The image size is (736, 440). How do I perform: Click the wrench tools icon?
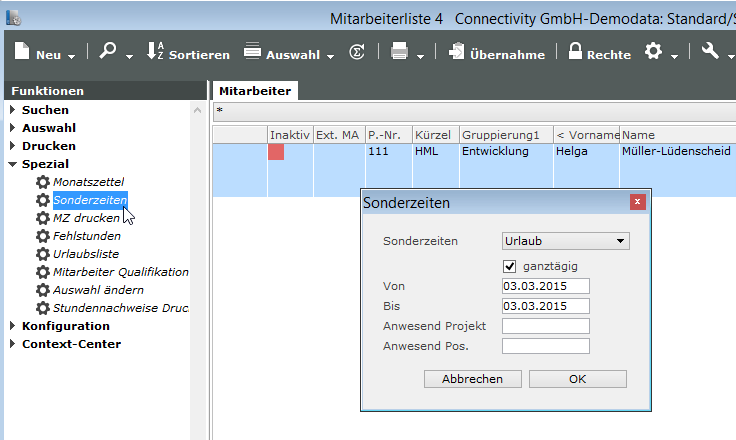tap(710, 52)
